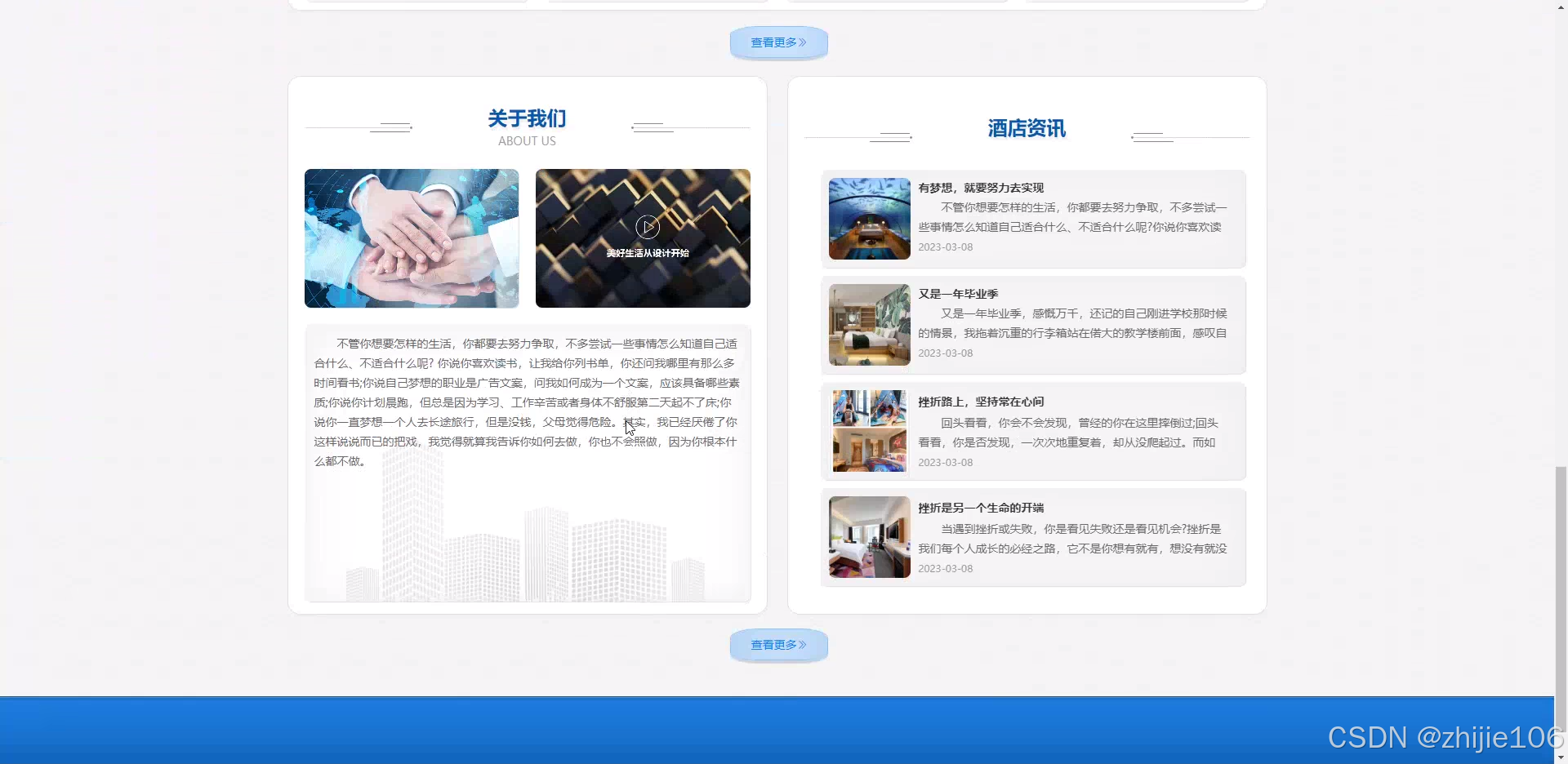Click the hotel suite thumbnail on the last article

pos(869,536)
